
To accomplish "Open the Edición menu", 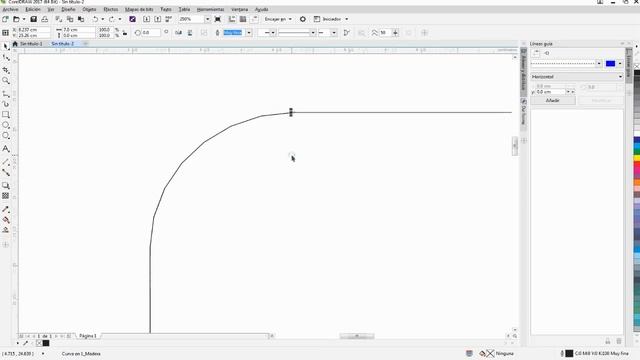I will coord(33,9).
